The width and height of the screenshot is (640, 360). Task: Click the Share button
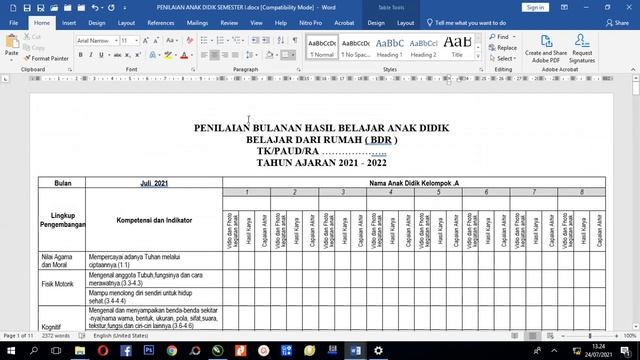pyautogui.click(x=617, y=23)
